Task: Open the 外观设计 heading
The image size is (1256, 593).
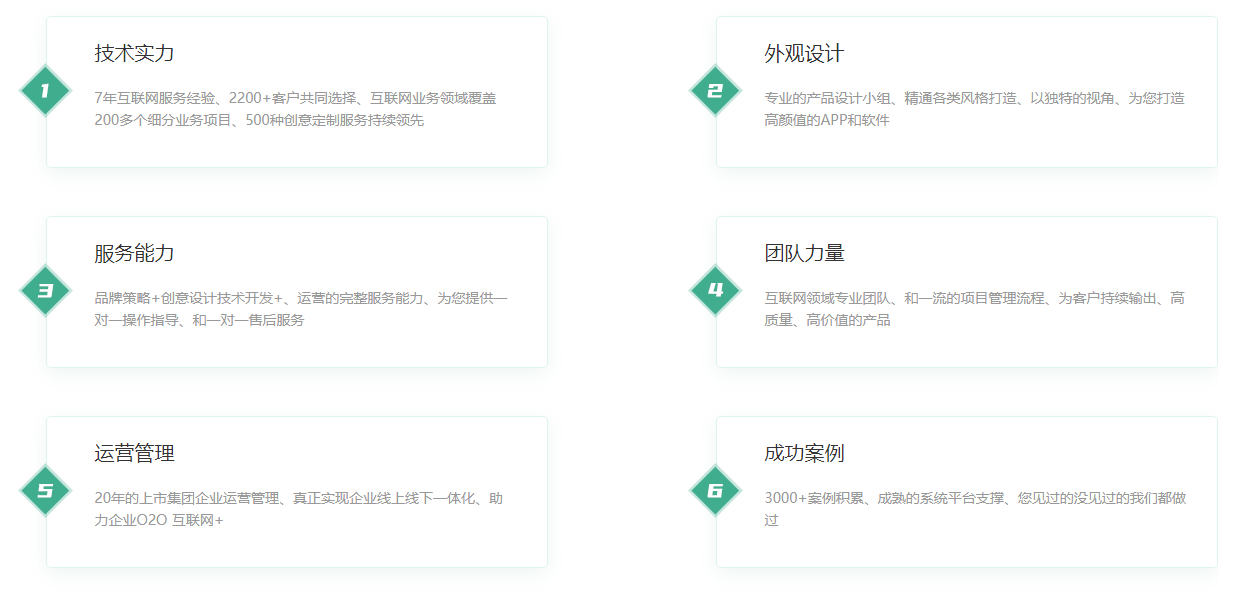Action: (x=804, y=54)
